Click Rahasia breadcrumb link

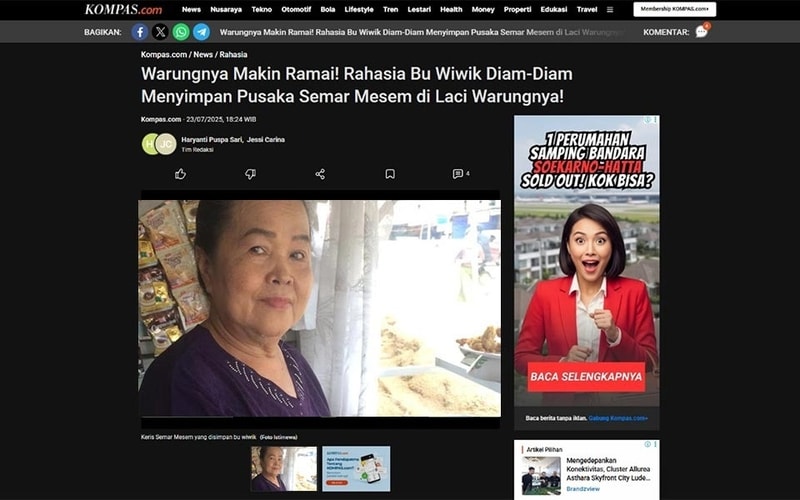[x=233, y=55]
